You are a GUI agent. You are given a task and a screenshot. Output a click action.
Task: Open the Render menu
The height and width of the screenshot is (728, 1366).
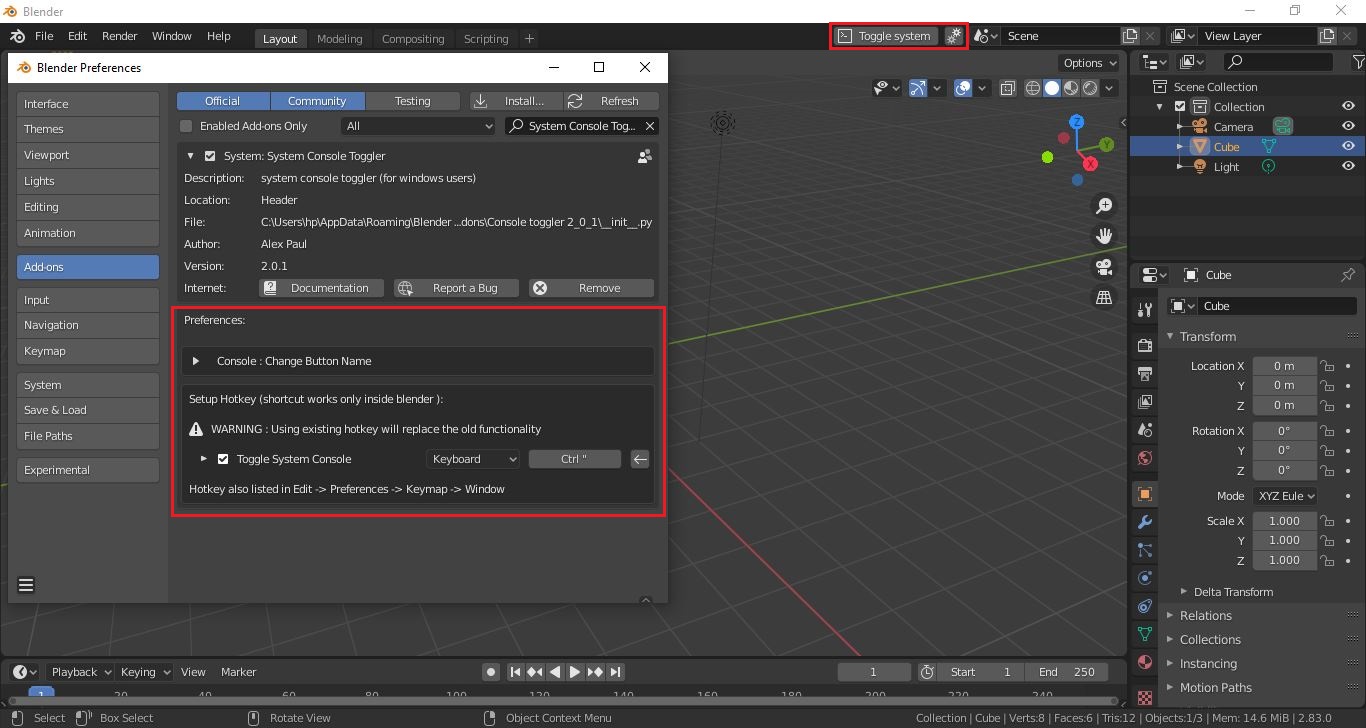coord(119,36)
